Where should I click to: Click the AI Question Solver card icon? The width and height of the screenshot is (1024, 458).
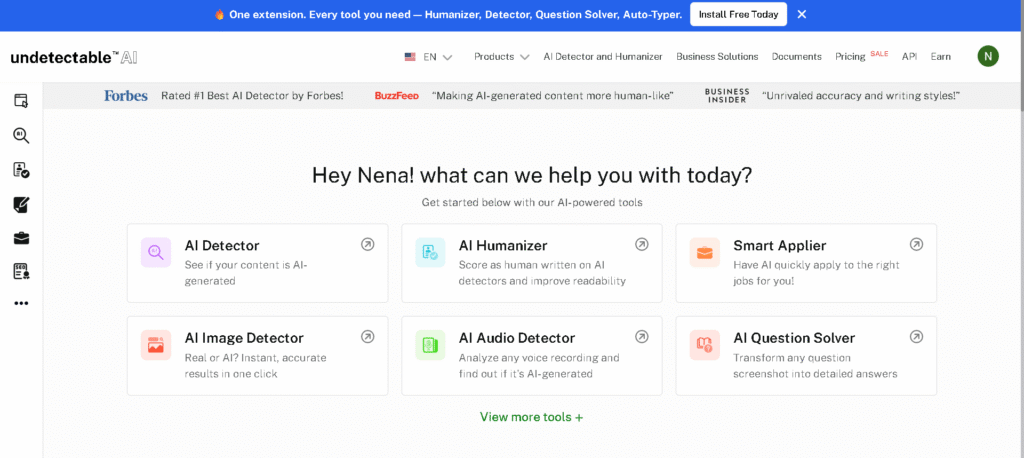tap(705, 345)
